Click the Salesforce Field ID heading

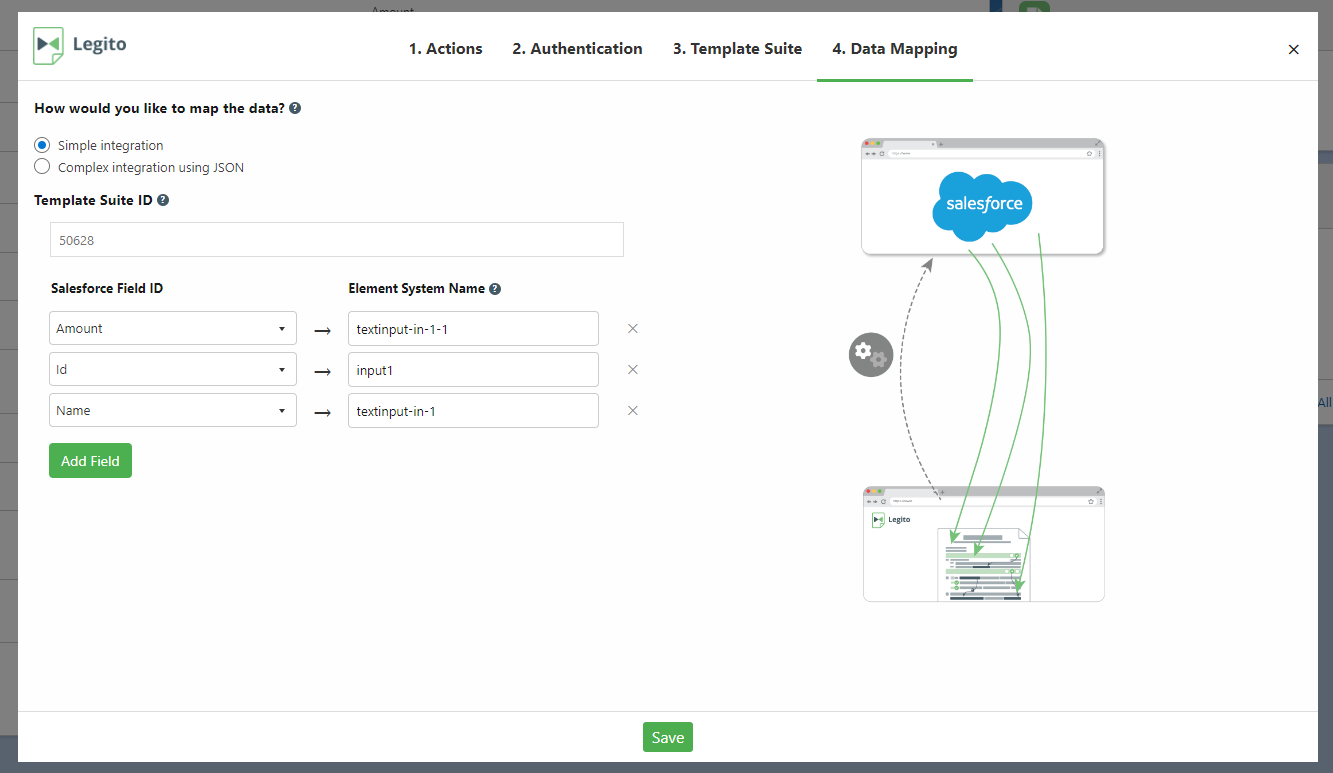(107, 288)
